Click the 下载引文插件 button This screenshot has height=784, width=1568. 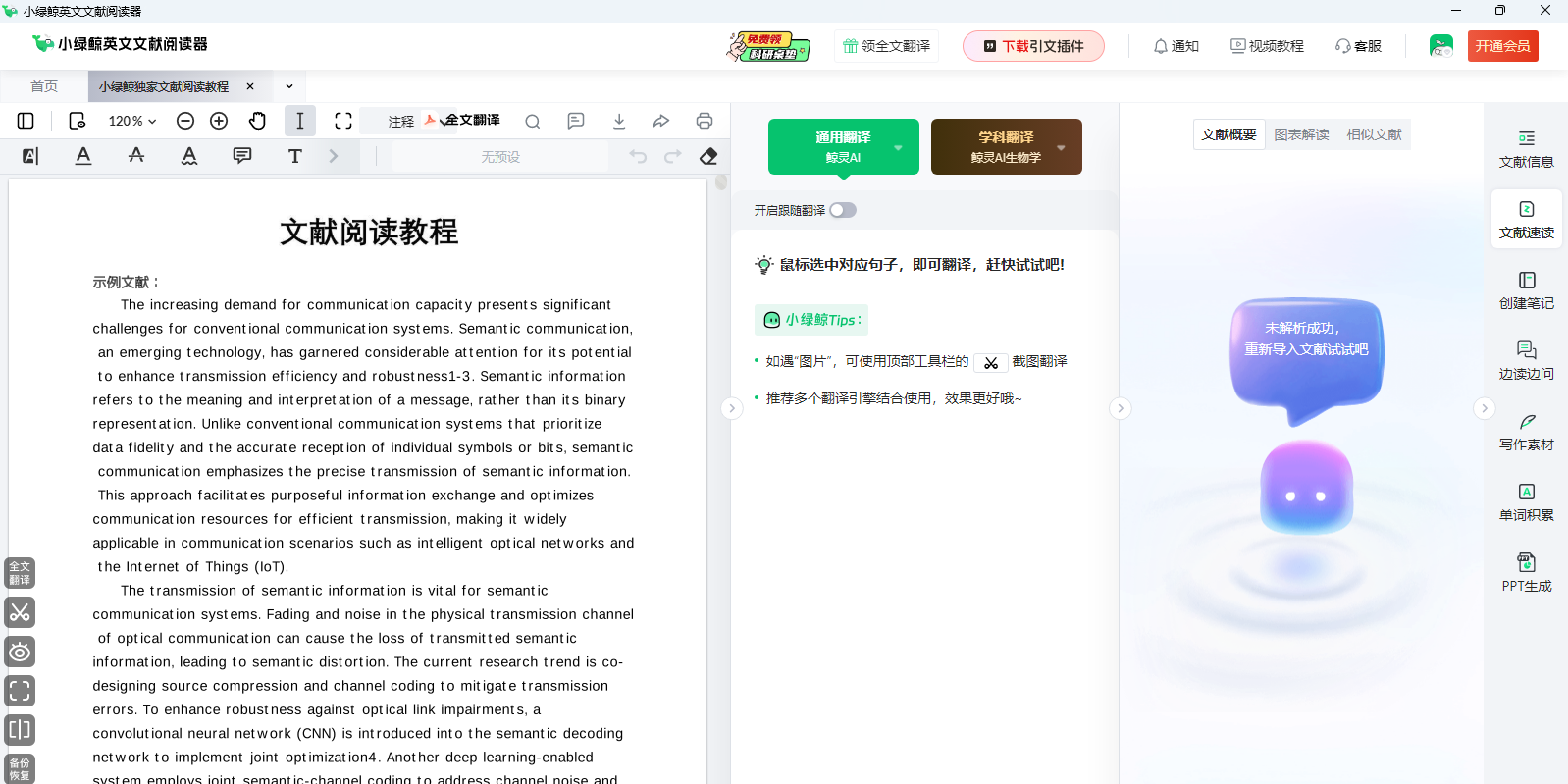[1033, 46]
